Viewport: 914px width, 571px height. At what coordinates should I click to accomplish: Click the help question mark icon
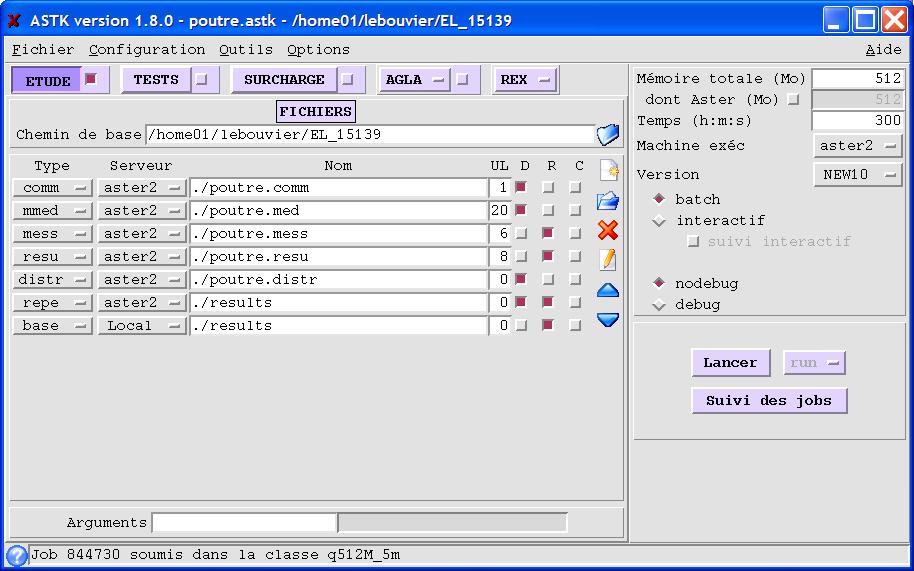[x=16, y=556]
